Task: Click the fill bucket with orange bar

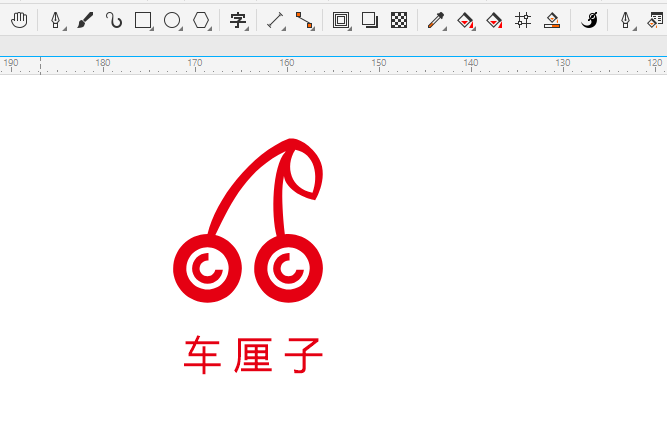Action: [552, 20]
